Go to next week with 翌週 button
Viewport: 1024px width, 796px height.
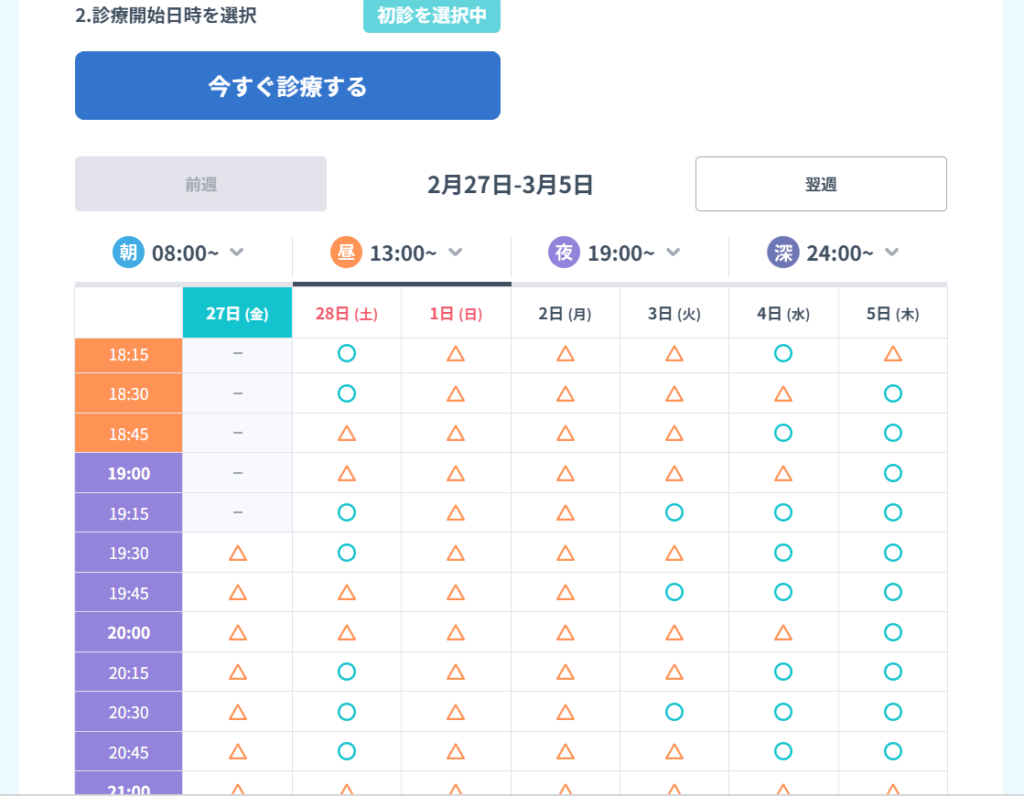pos(820,184)
